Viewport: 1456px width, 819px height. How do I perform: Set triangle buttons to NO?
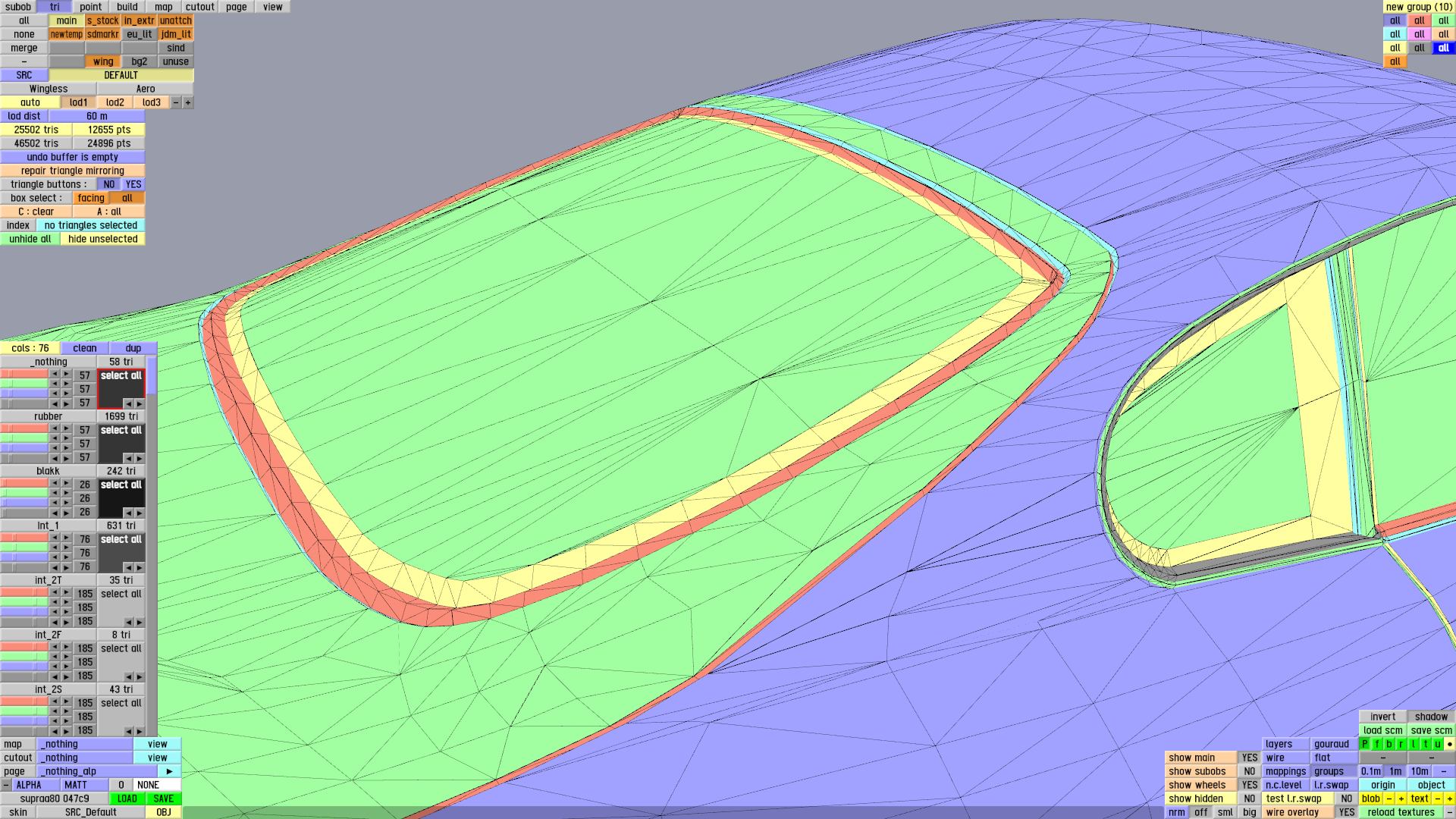109,184
